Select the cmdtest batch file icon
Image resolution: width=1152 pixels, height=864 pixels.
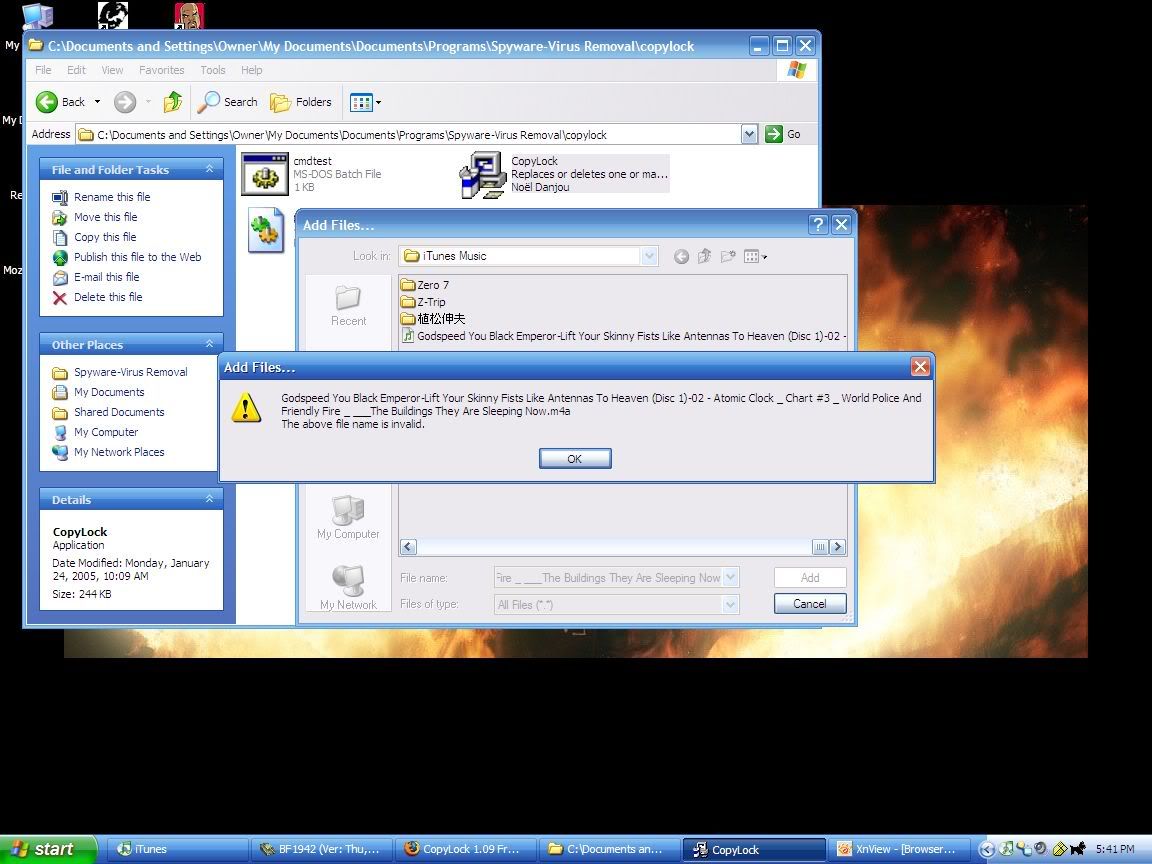(265, 174)
